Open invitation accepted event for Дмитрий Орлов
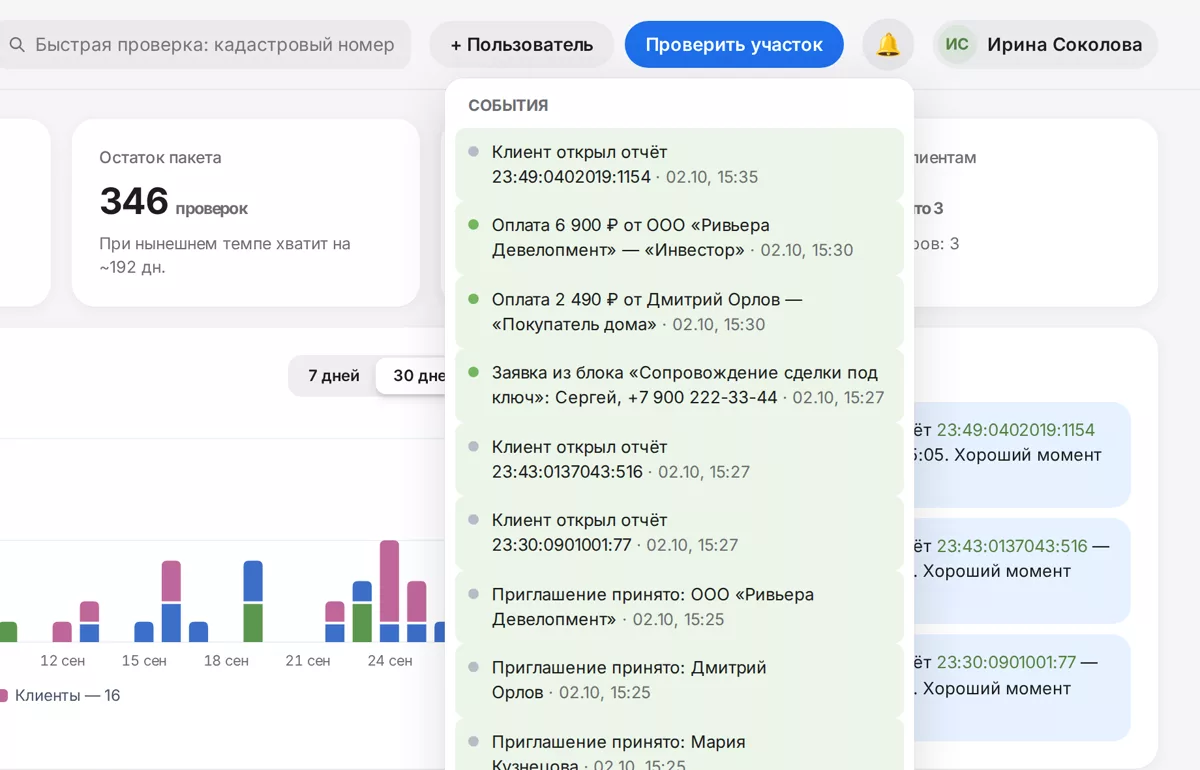This screenshot has width=1200, height=770. point(679,680)
